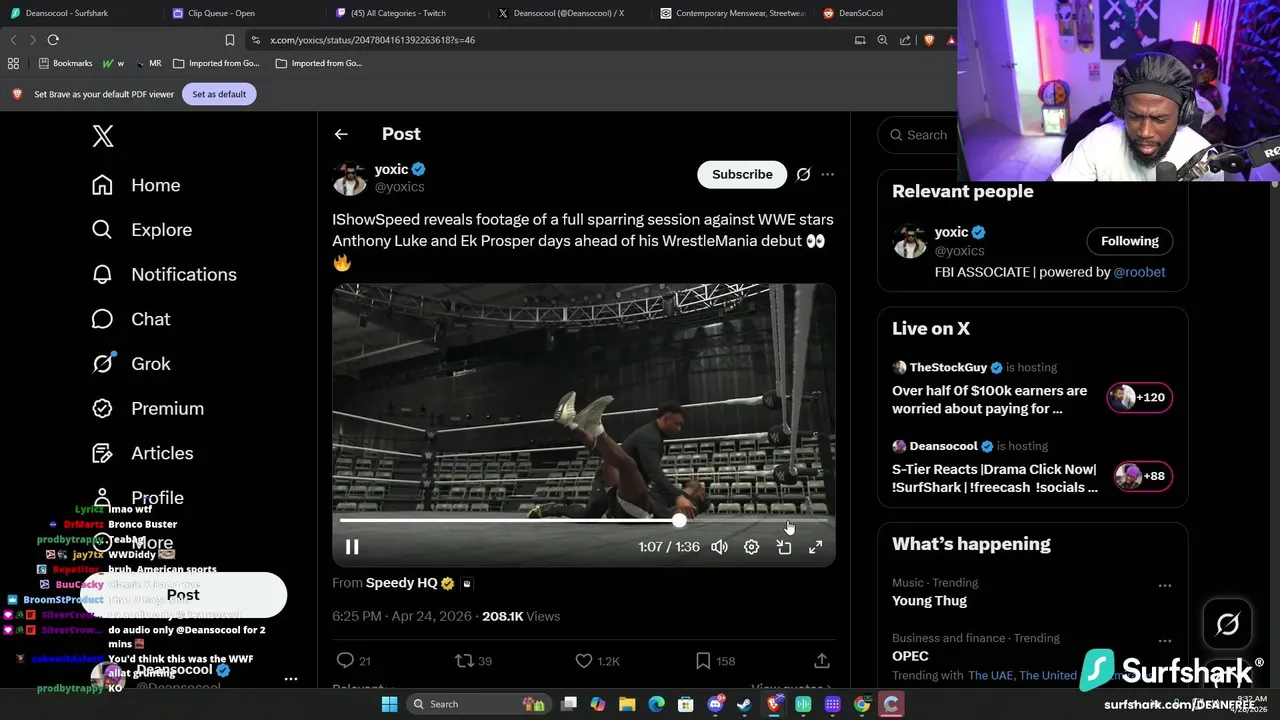Open video settings gear icon
The height and width of the screenshot is (720, 1280).
point(751,547)
